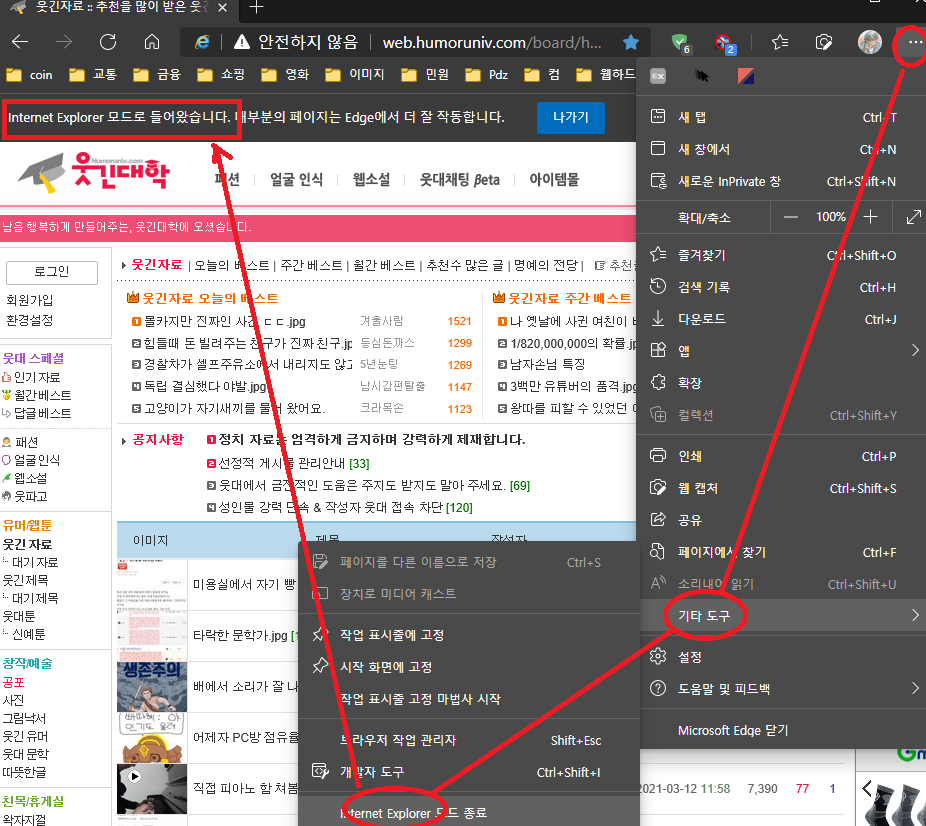Reload the page with the refresh icon
The width and height of the screenshot is (926, 826).
tap(108, 42)
